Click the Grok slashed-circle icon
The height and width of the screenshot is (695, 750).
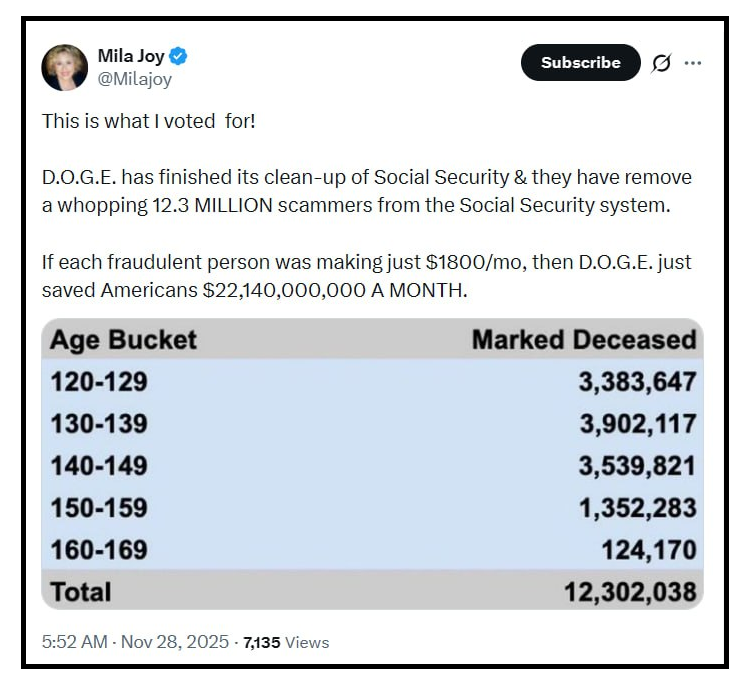pyautogui.click(x=661, y=63)
